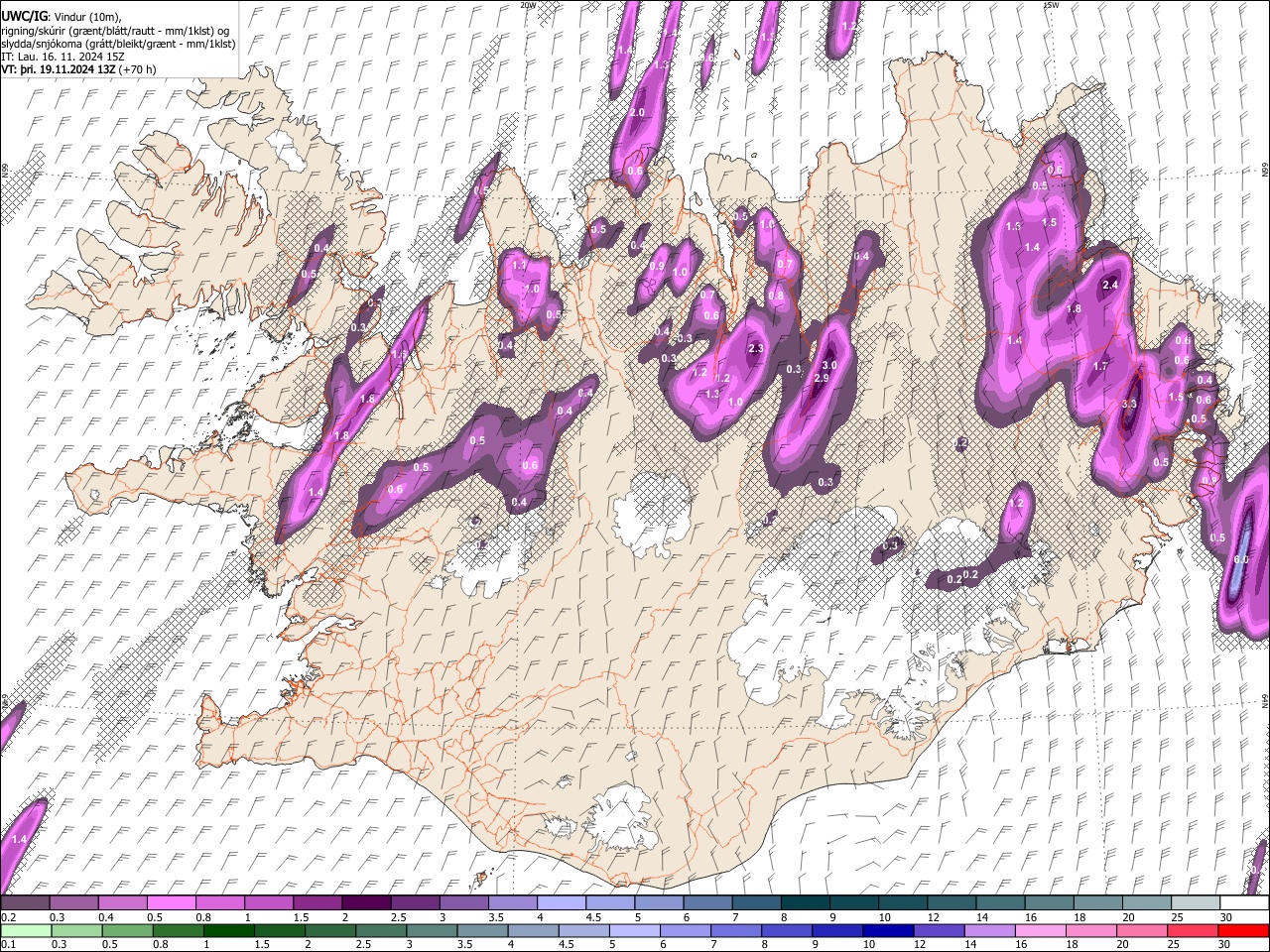Viewport: 1270px width, 952px height.
Task: Click the 3.3 precipitation value on the map
Action: click(1129, 405)
